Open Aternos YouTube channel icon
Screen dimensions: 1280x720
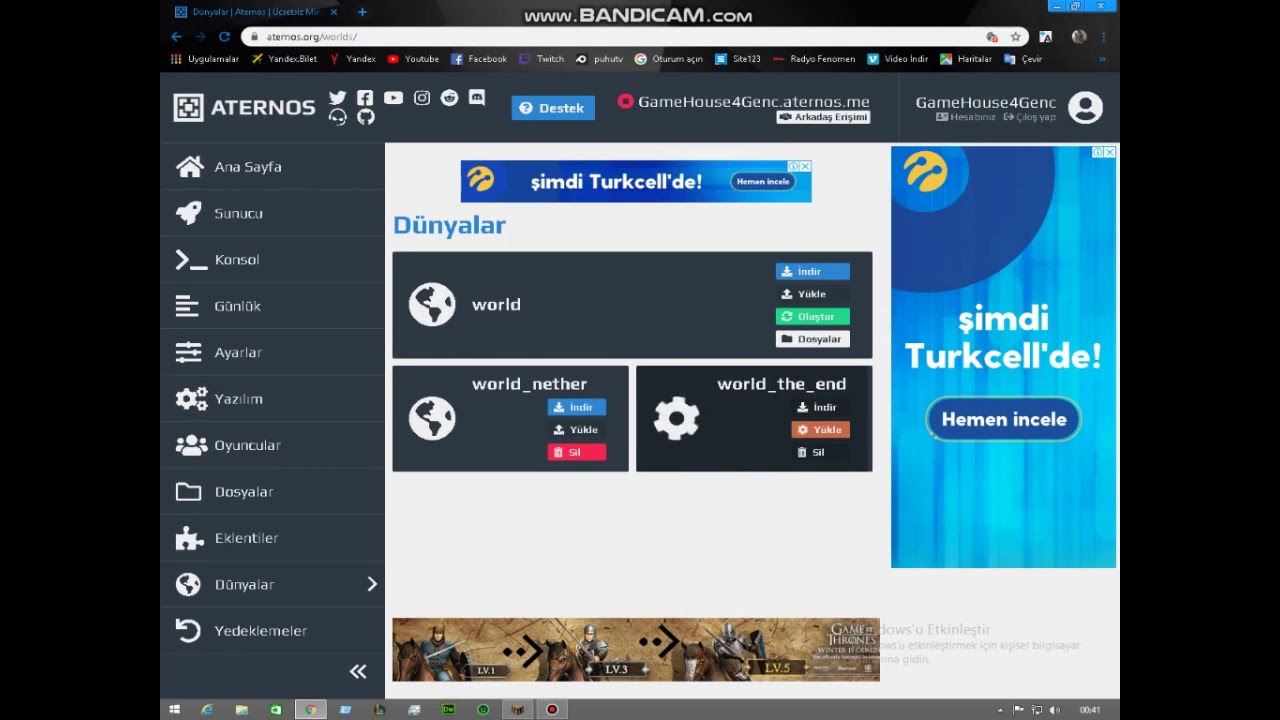(393, 98)
